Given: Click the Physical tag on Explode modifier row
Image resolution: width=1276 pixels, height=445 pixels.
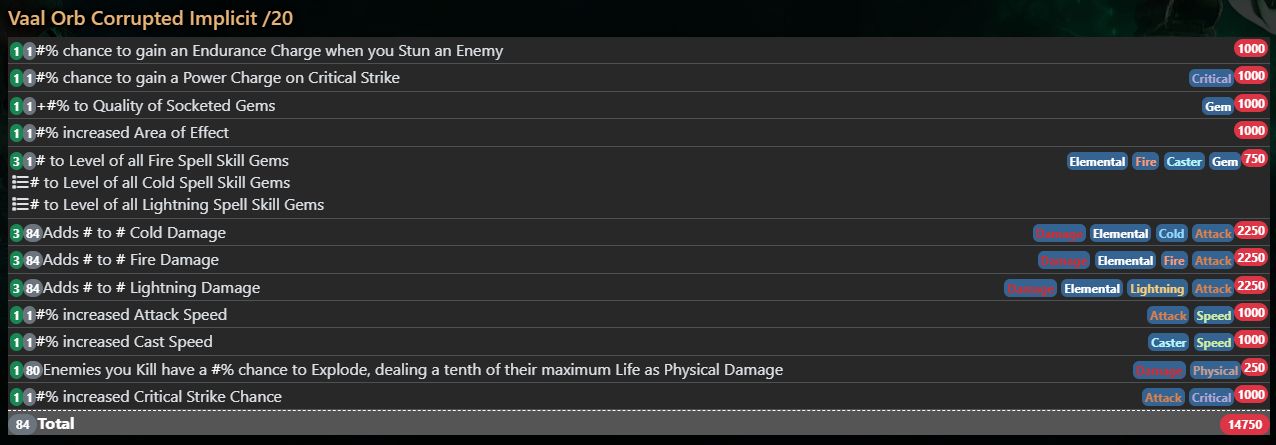Looking at the screenshot, I should [1215, 370].
